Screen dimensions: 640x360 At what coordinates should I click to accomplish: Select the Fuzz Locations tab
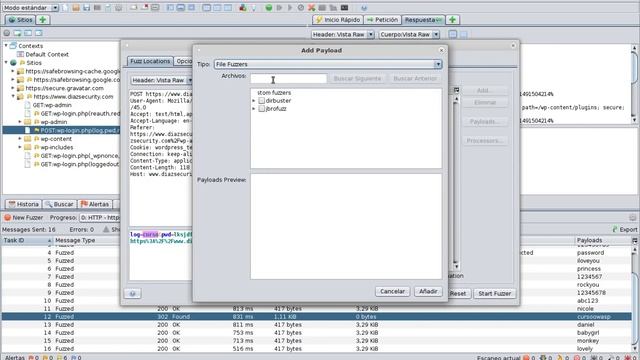(x=150, y=61)
